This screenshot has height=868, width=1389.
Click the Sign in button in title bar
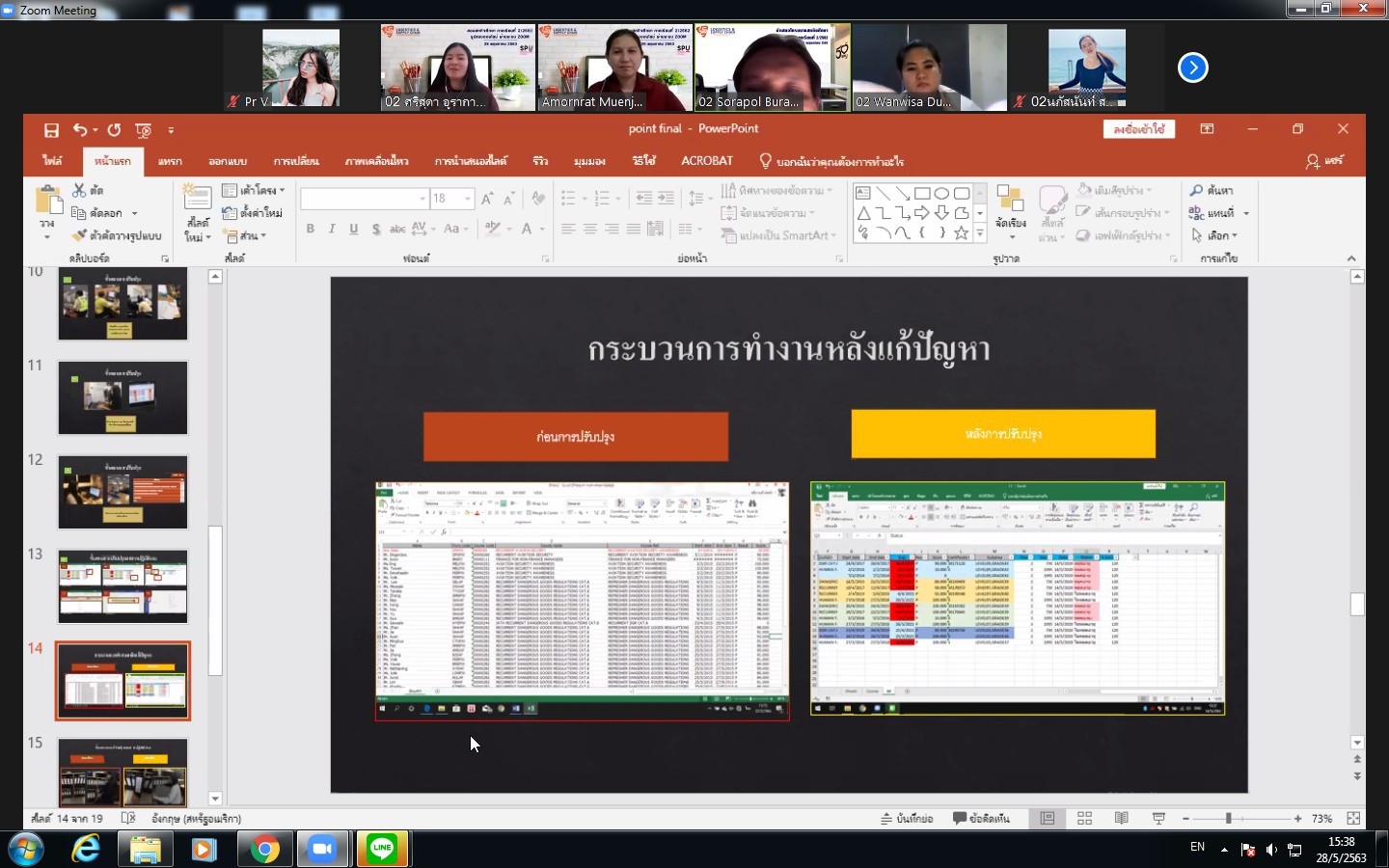point(1138,129)
